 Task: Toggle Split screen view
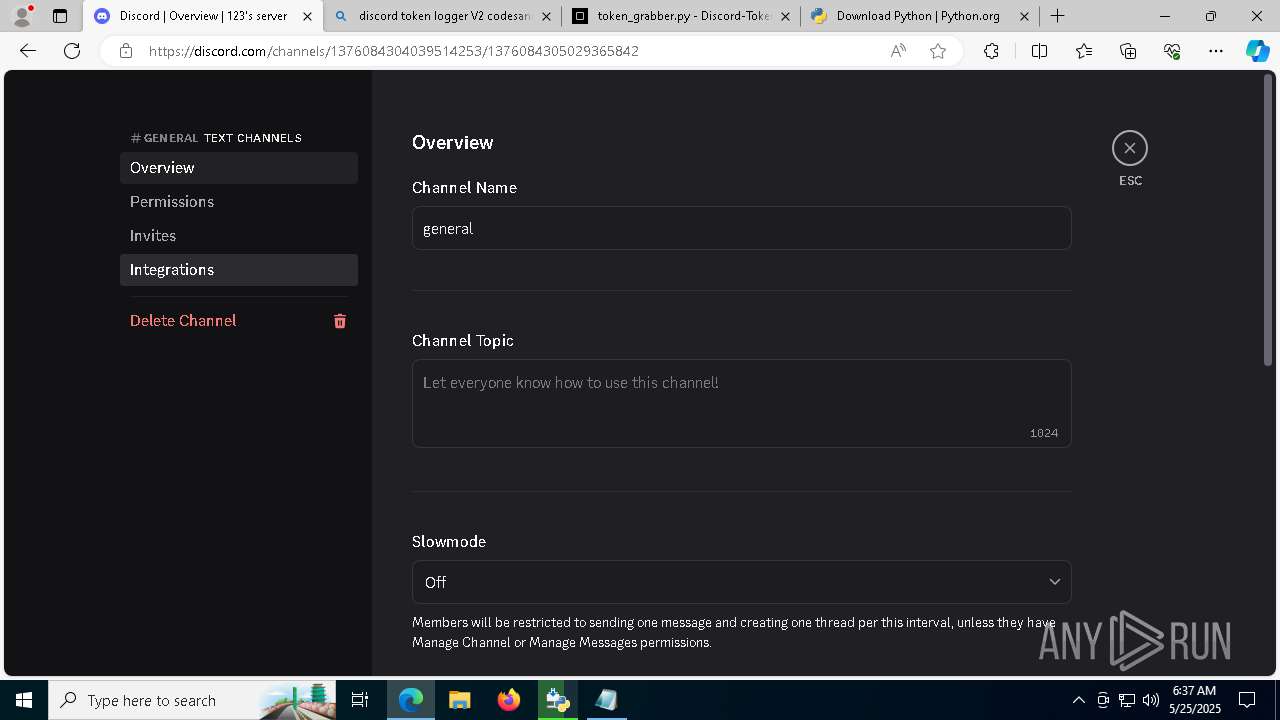click(1039, 51)
